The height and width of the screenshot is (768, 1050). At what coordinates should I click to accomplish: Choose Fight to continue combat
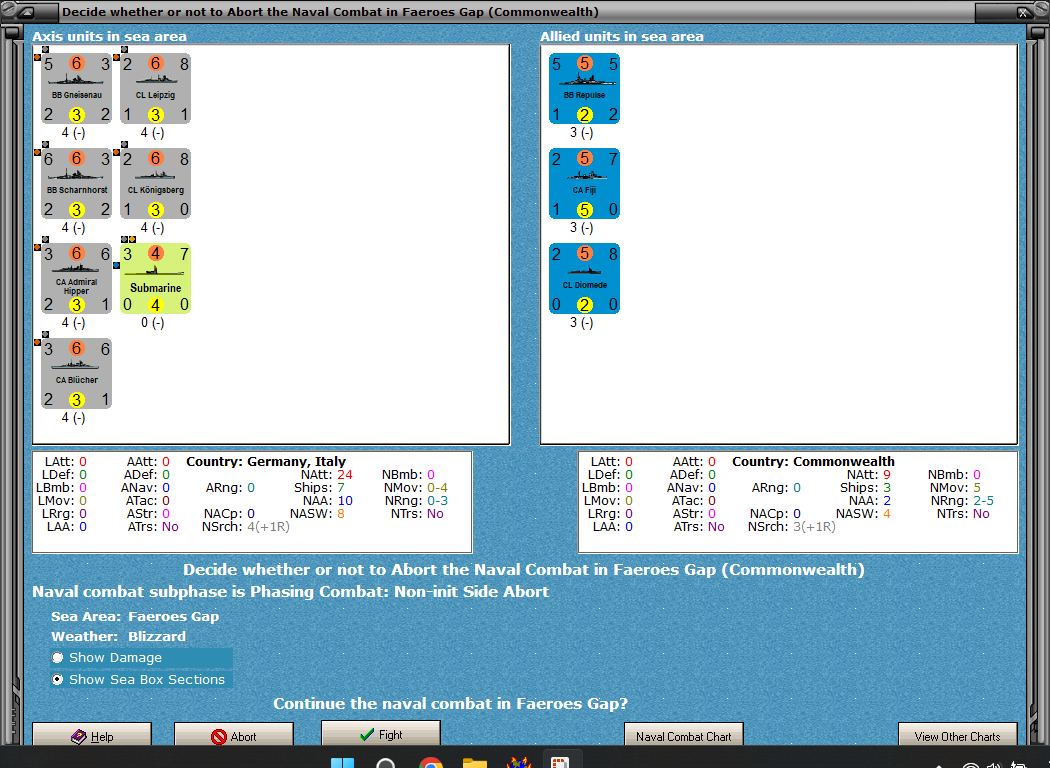(381, 734)
